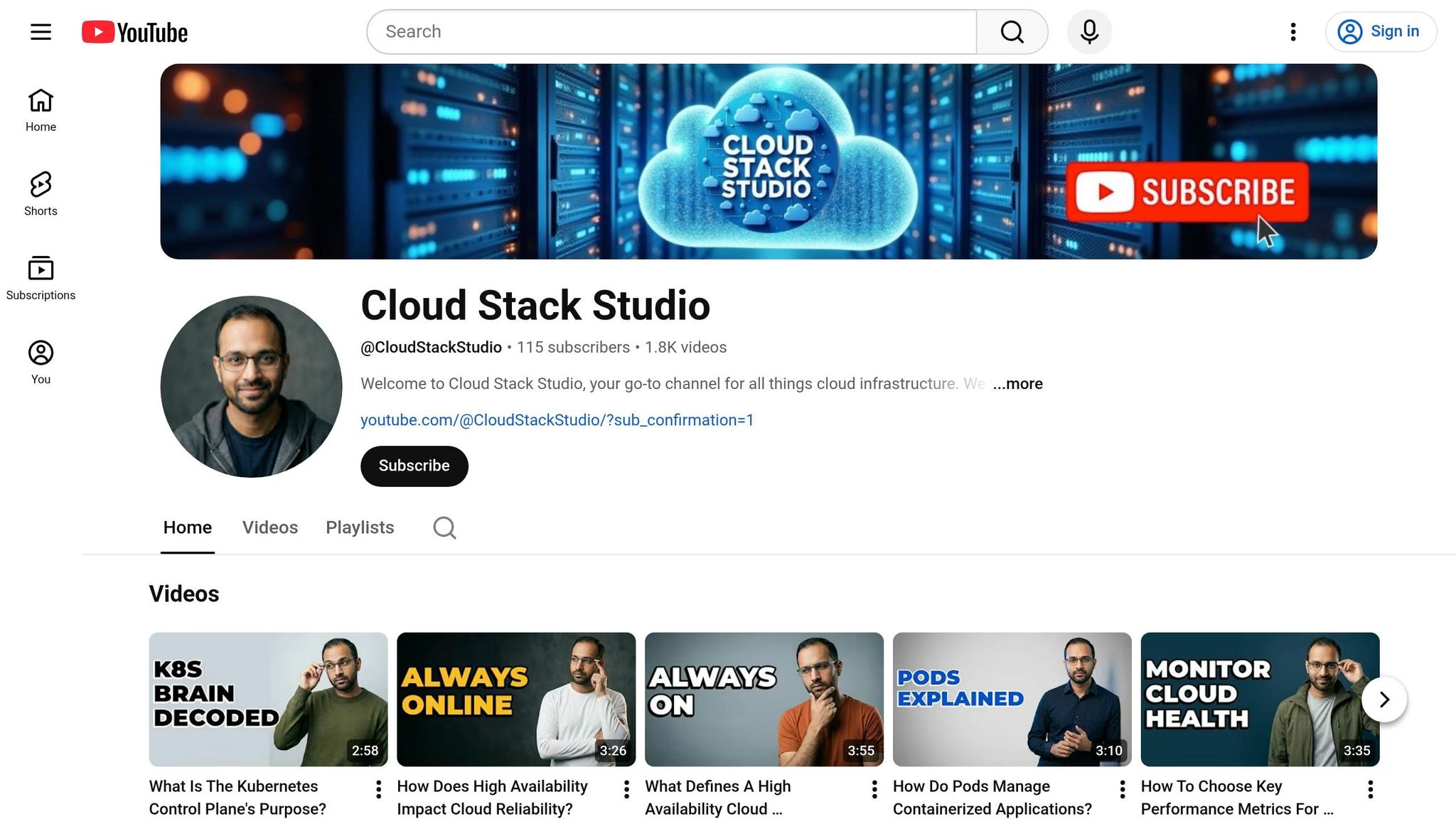Screen dimensions: 1456x819
Task: Play the Always On thumbnail
Action: pos(764,700)
